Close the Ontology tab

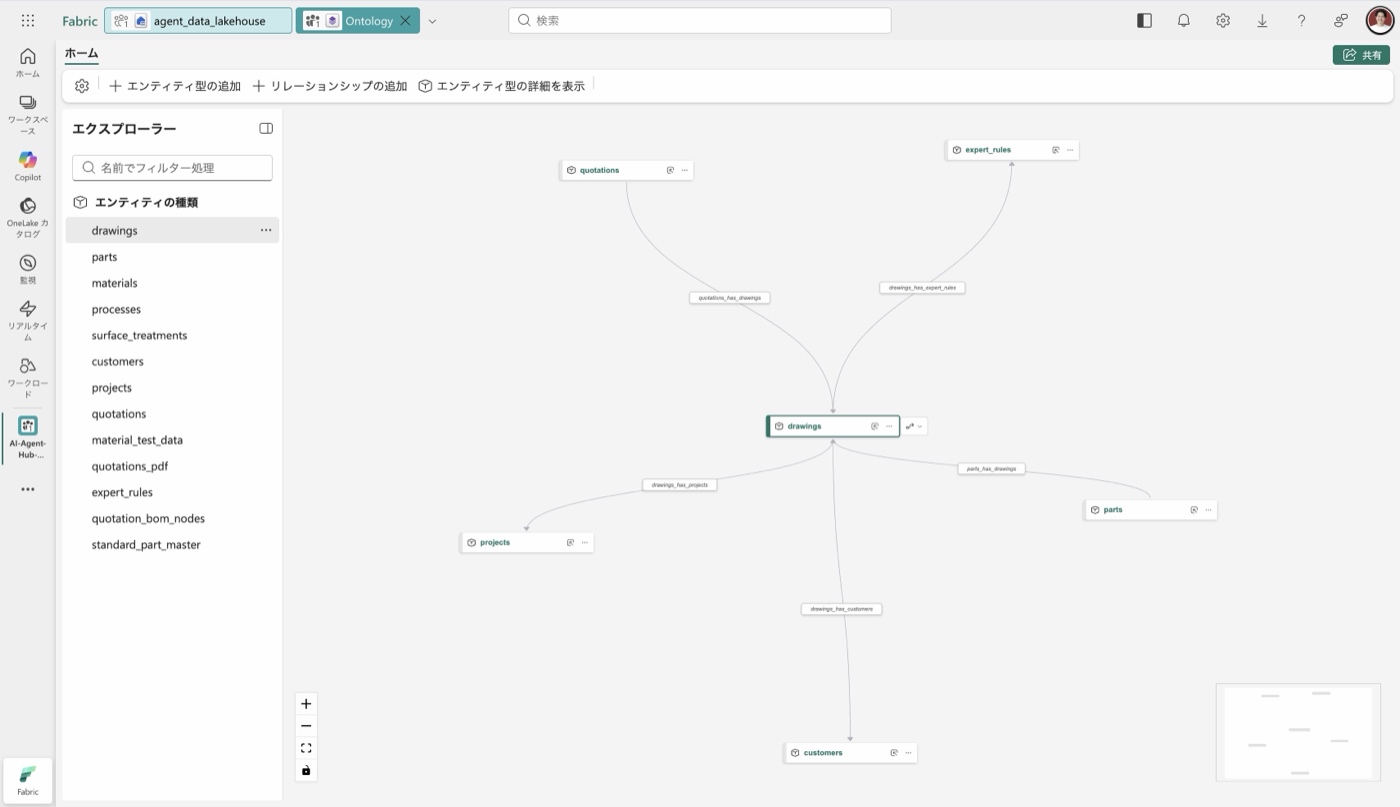click(x=405, y=21)
